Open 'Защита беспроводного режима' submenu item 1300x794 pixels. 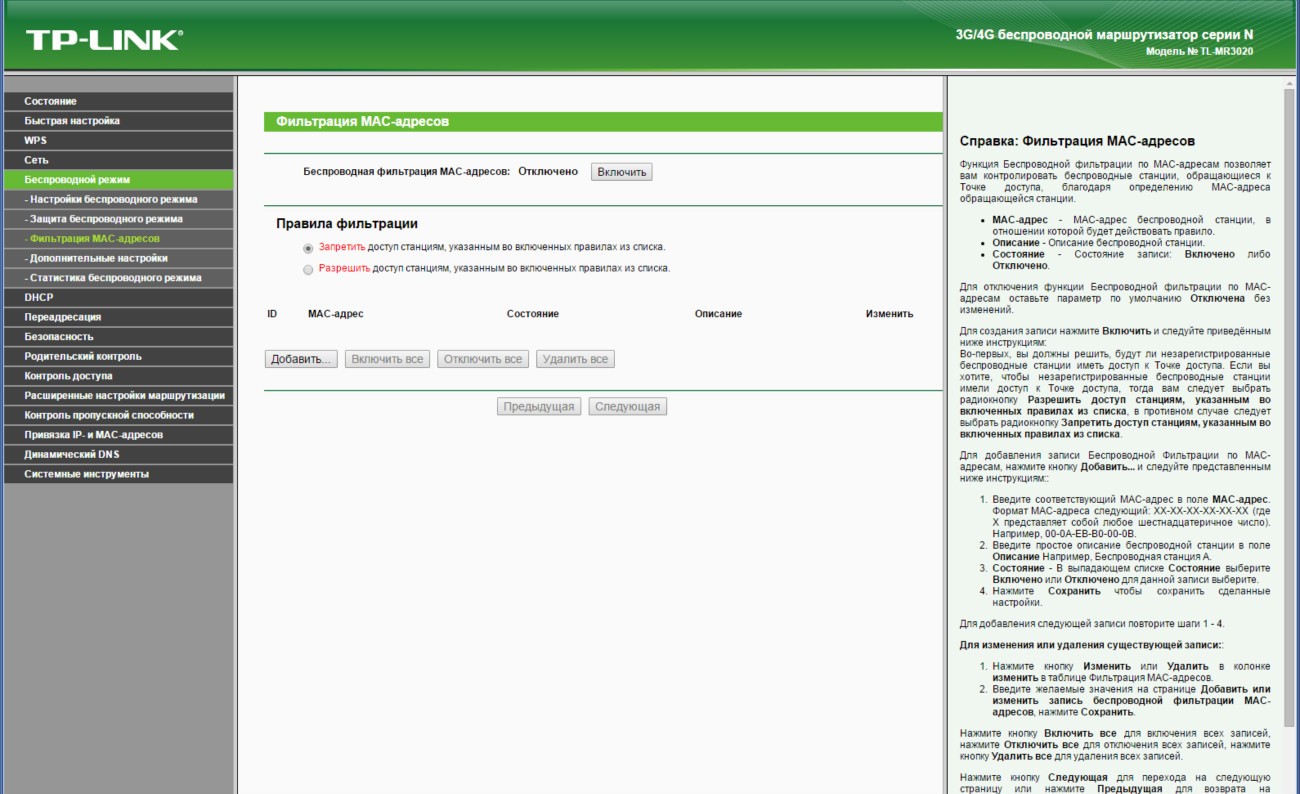tap(106, 219)
